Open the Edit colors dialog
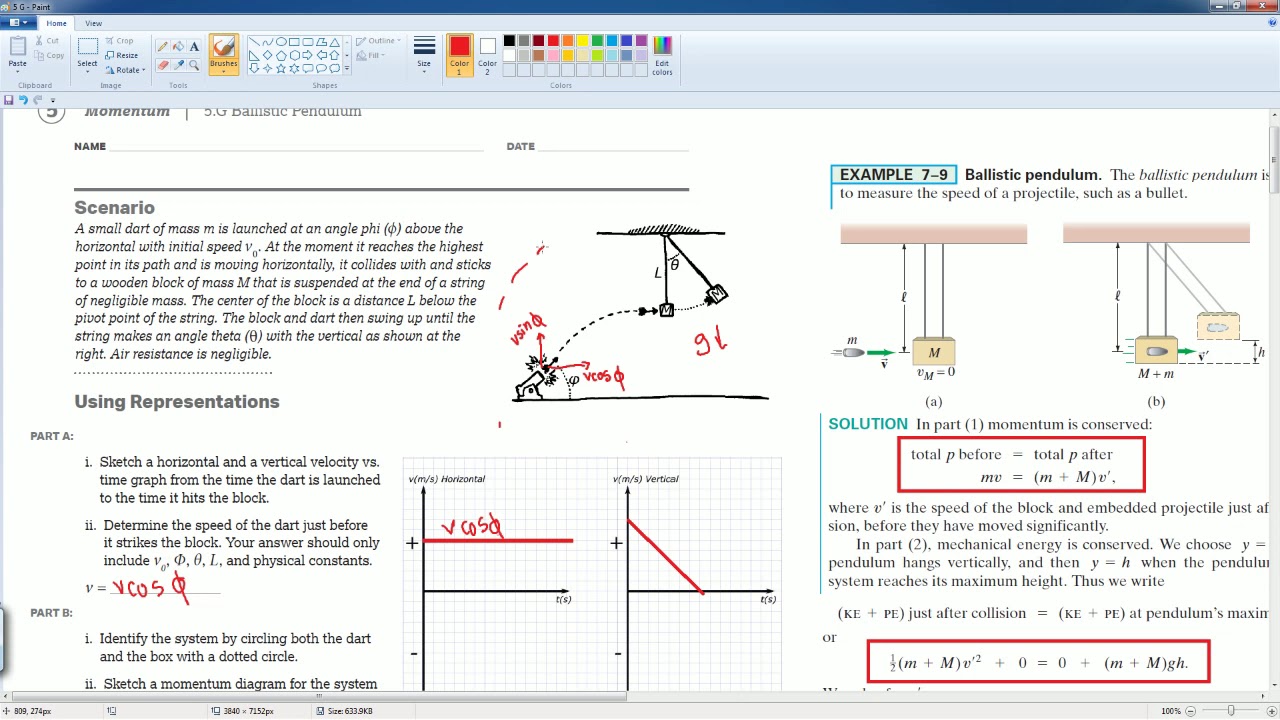 (x=662, y=55)
